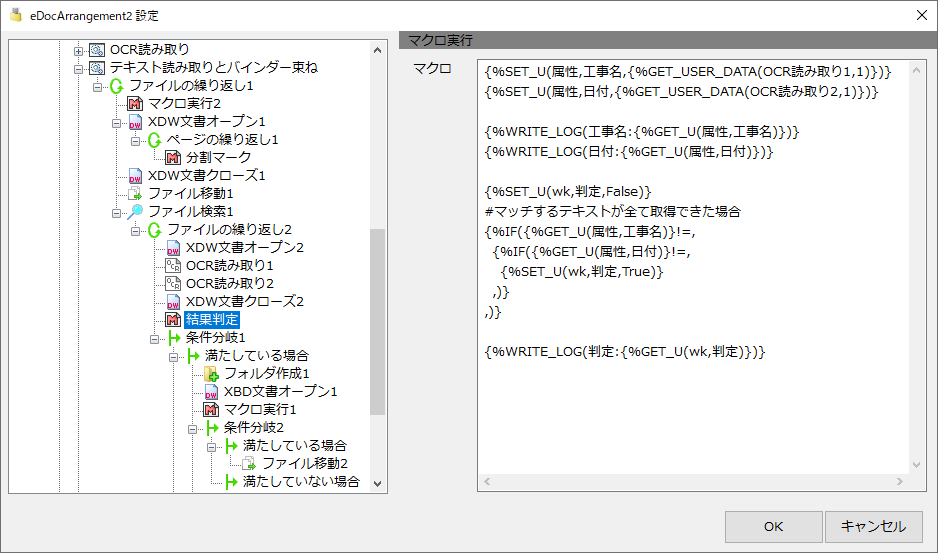
Task: Select the OCR読み取り1 tree item
Action: pos(230,266)
